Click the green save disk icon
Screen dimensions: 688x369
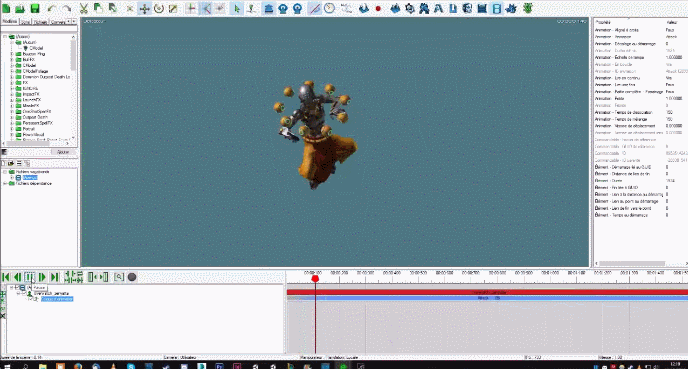[35, 8]
